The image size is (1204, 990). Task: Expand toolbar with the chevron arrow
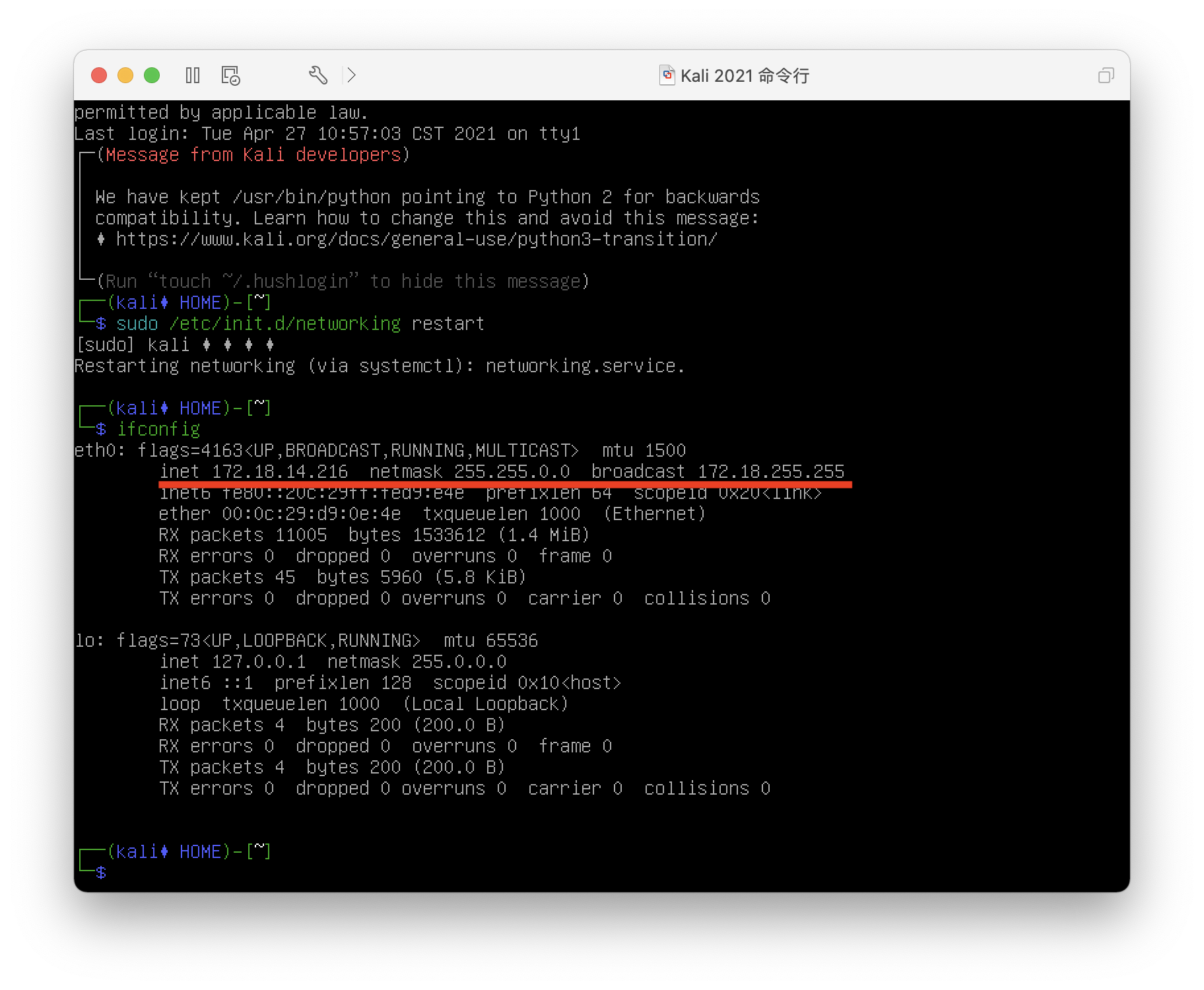tap(351, 75)
